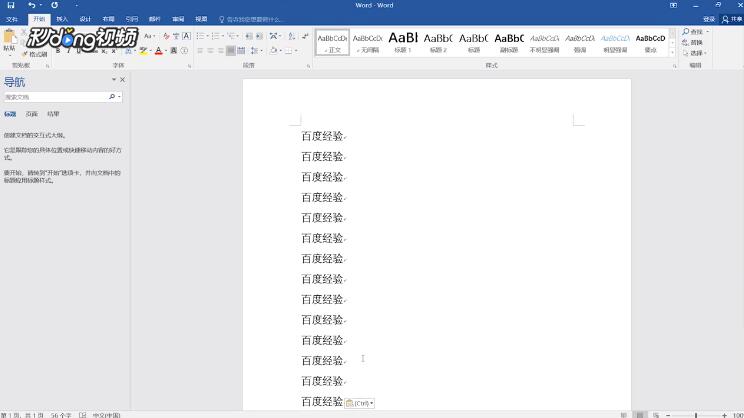744x418 pixels.
Task: Click the Asian Layout icon
Action: (274, 36)
